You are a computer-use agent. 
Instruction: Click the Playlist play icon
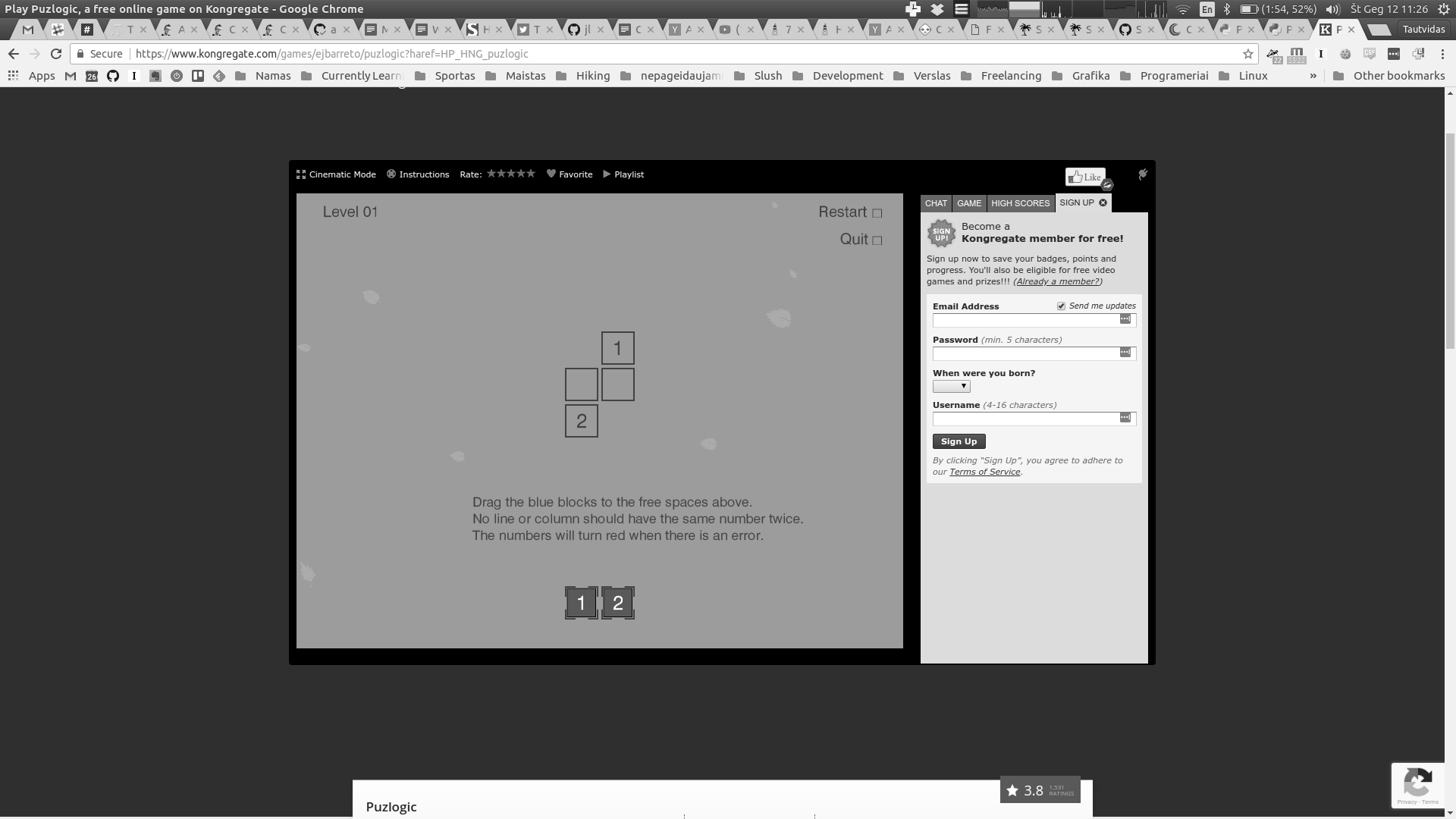[x=606, y=173]
